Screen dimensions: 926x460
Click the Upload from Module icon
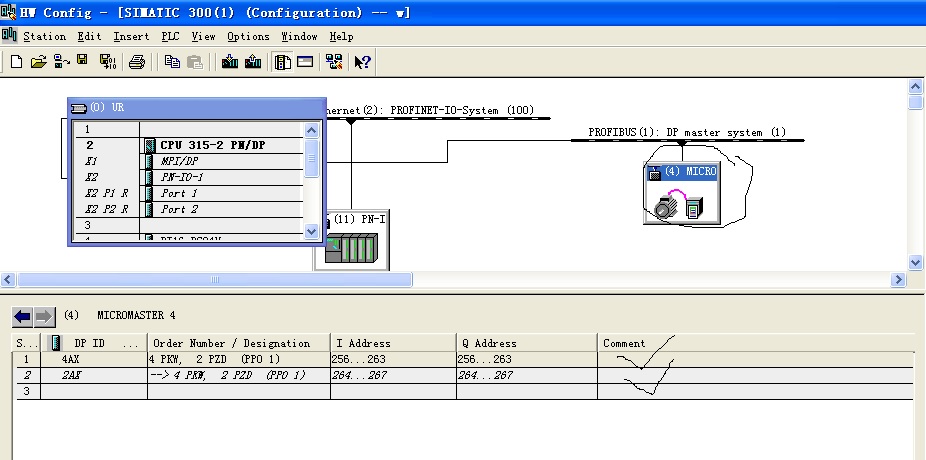point(253,61)
